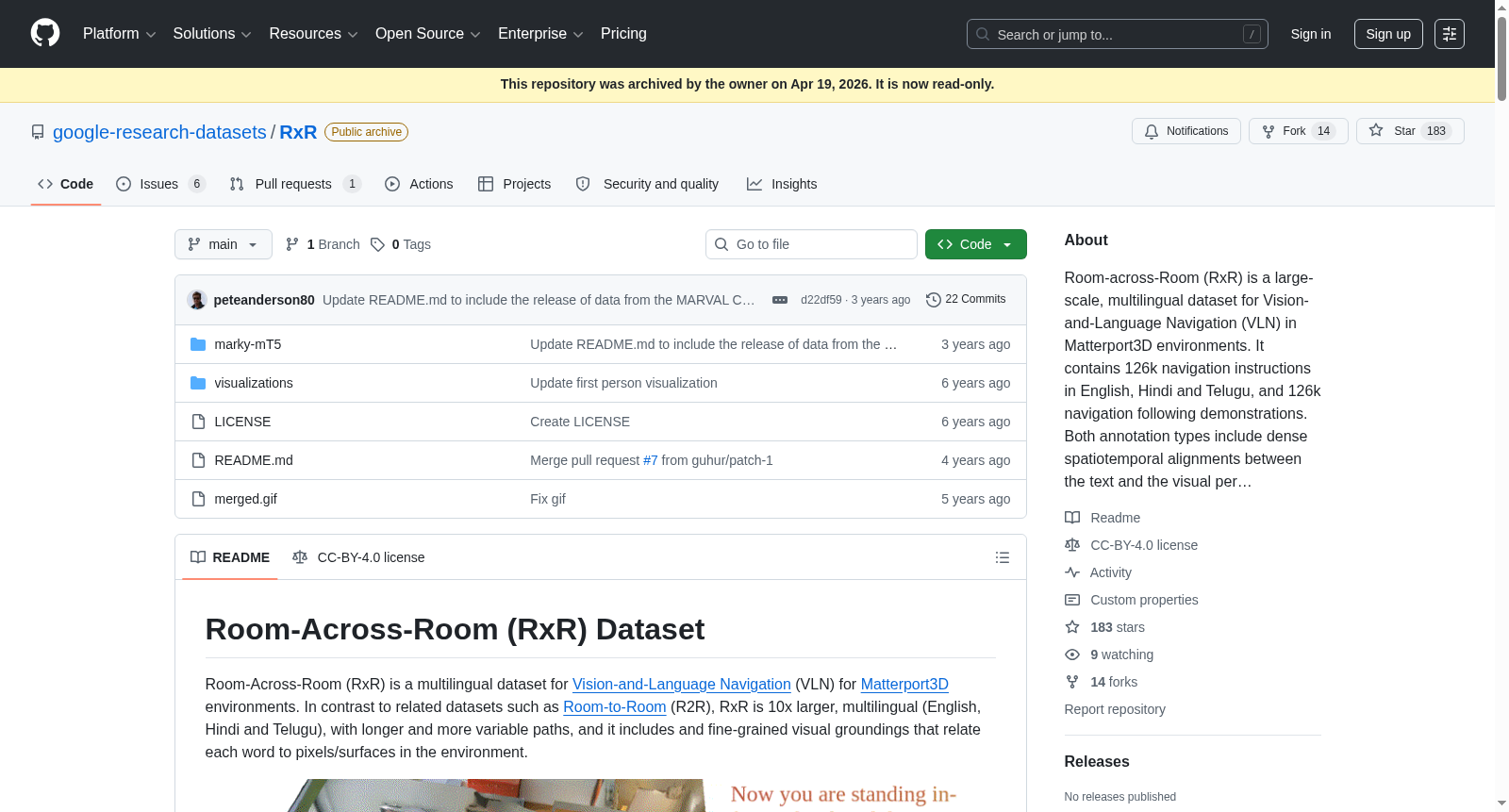The height and width of the screenshot is (812, 1509).
Task: Open the Vision-and-Language Navigation link
Action: point(682,685)
